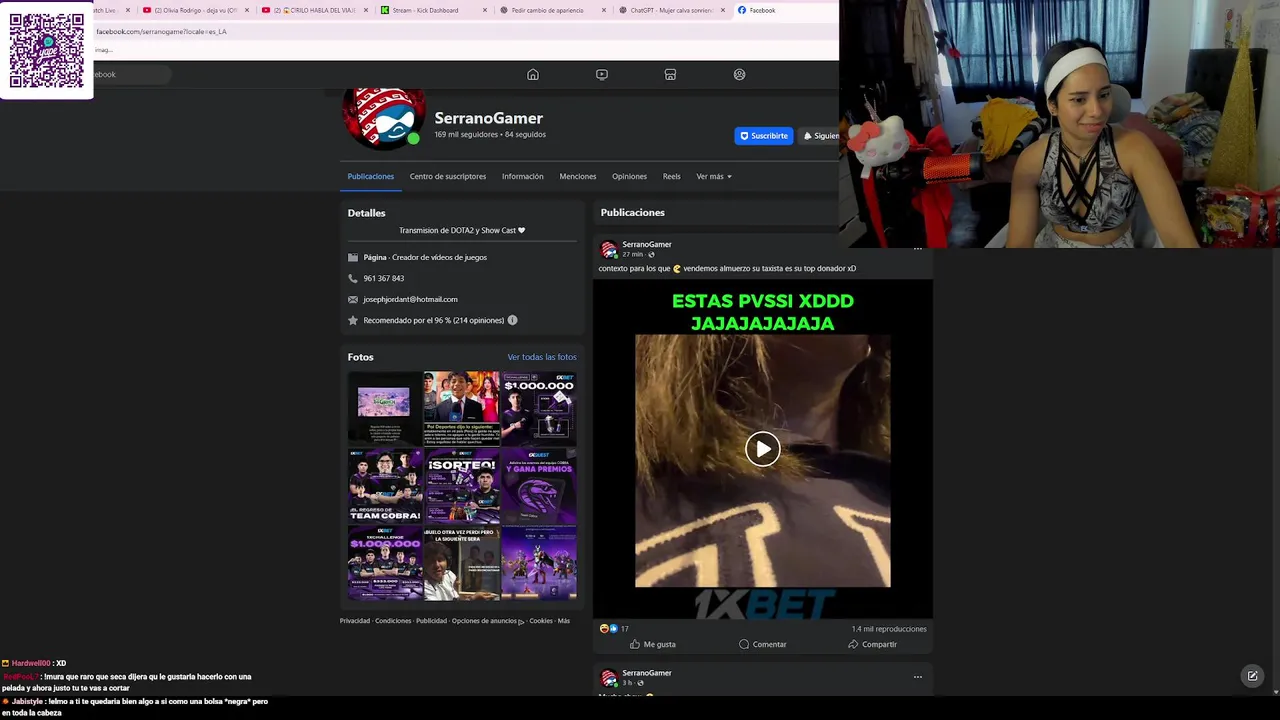Click the Suscribirte button
Screen dimensions: 1280x720
pos(764,136)
